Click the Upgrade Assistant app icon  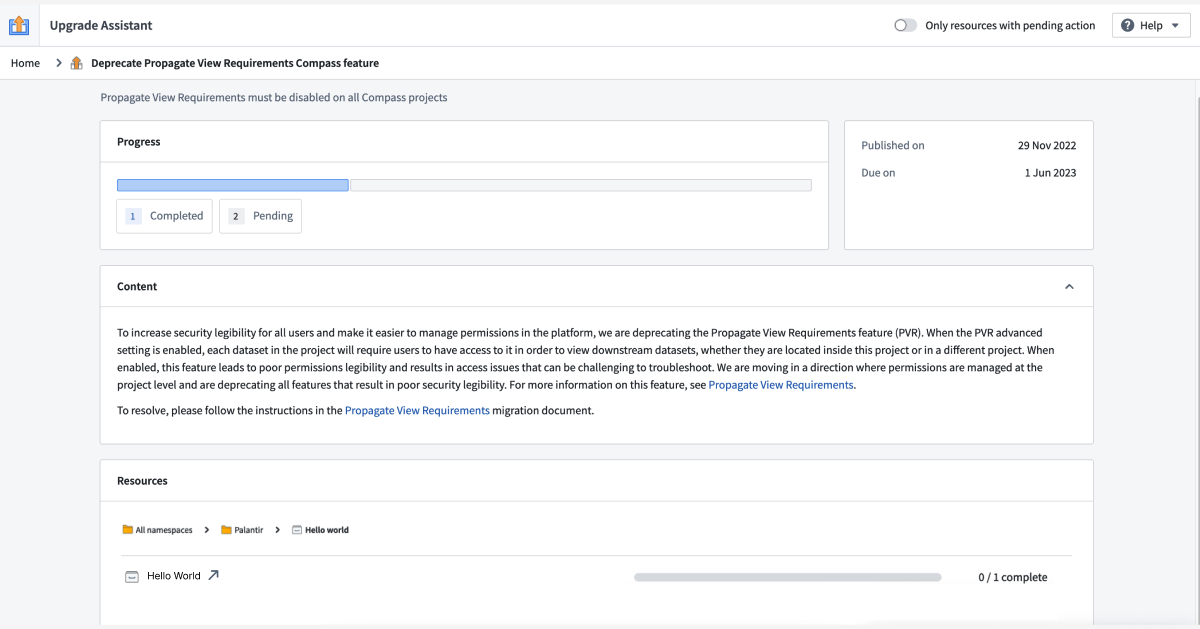[x=19, y=25]
